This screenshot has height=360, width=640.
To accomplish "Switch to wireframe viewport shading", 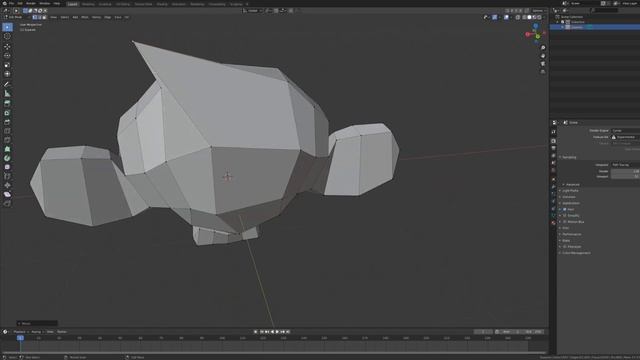I will [x=524, y=17].
